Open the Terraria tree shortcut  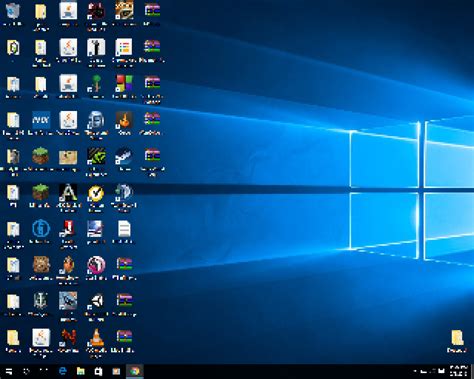pyautogui.click(x=96, y=83)
